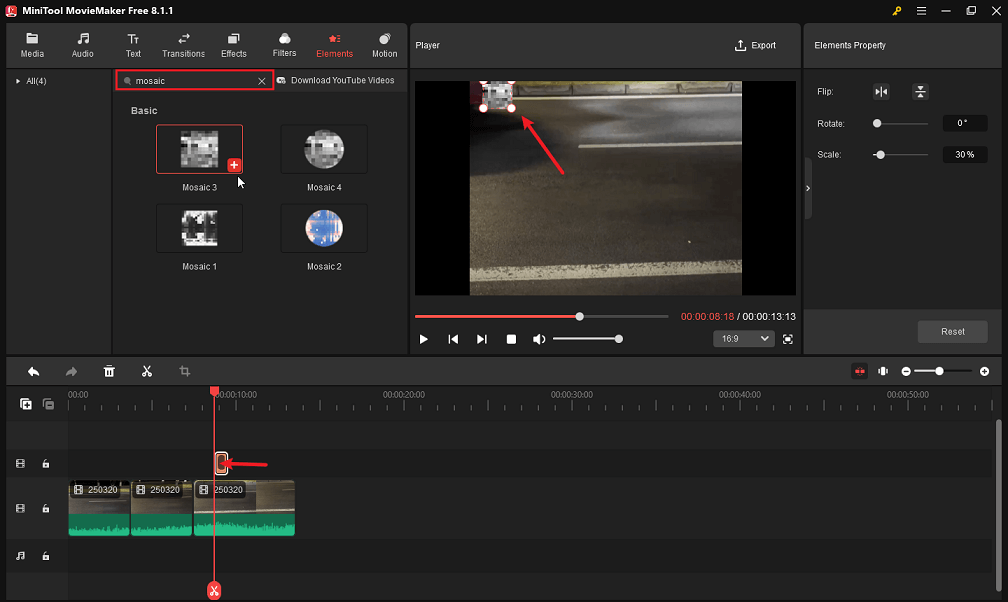Select the mosaic element clip on timeline
The height and width of the screenshot is (602, 1008).
point(221,463)
